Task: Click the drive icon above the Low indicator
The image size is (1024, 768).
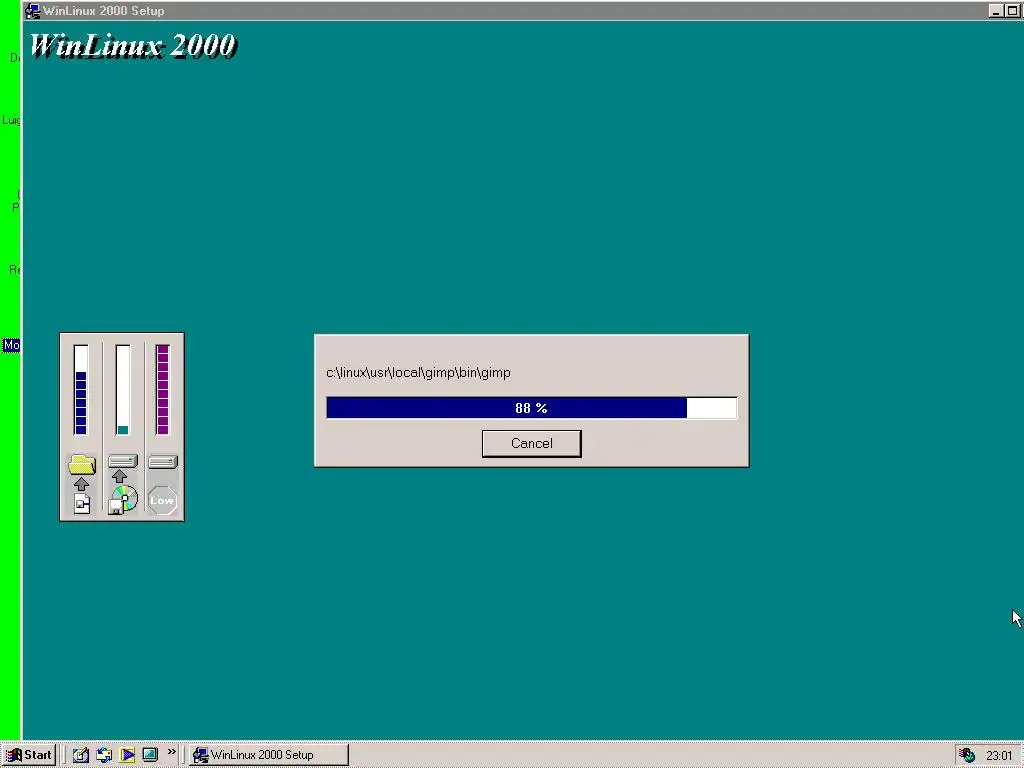Action: 163,462
